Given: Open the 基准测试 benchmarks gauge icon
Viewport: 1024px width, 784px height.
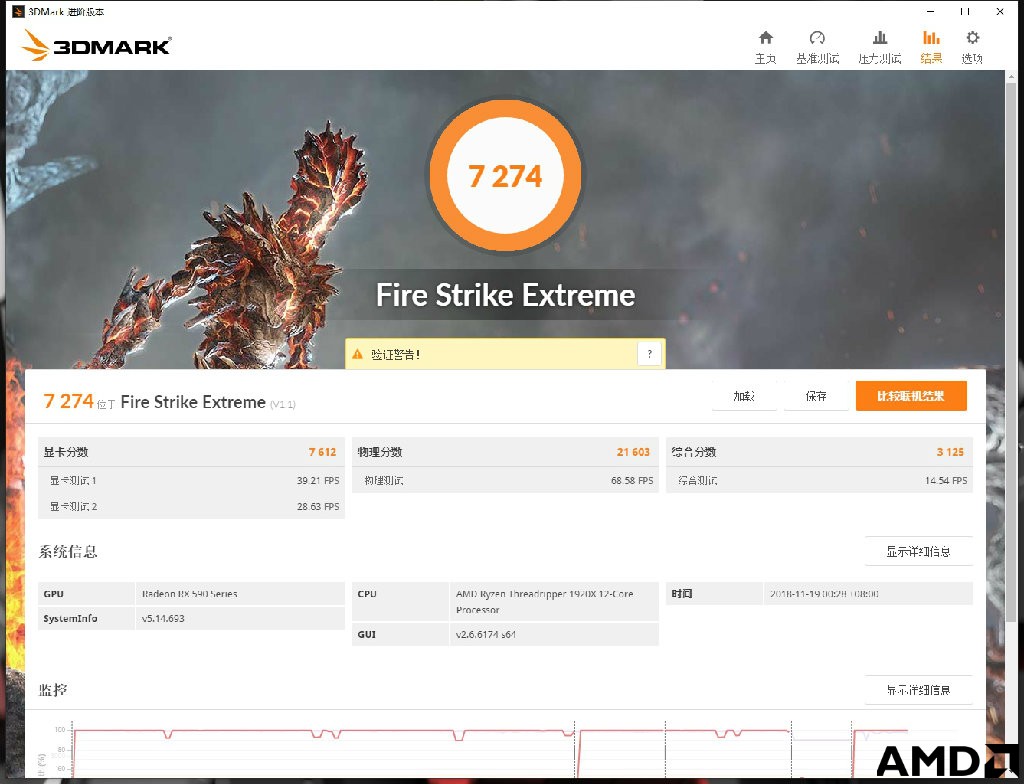Looking at the screenshot, I should coord(817,38).
